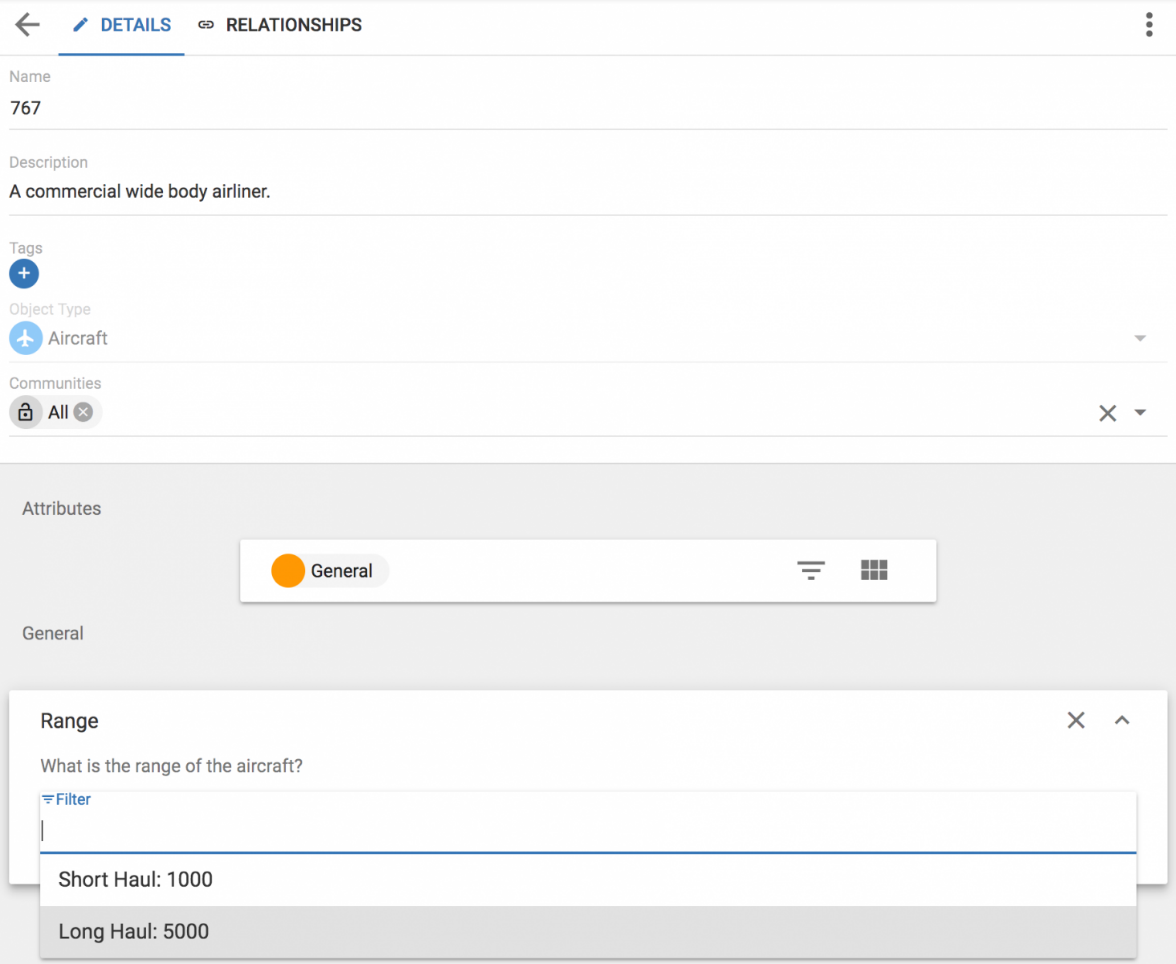Click the blue add tag button
Screen dimensions: 1176x964
(x=24, y=273)
